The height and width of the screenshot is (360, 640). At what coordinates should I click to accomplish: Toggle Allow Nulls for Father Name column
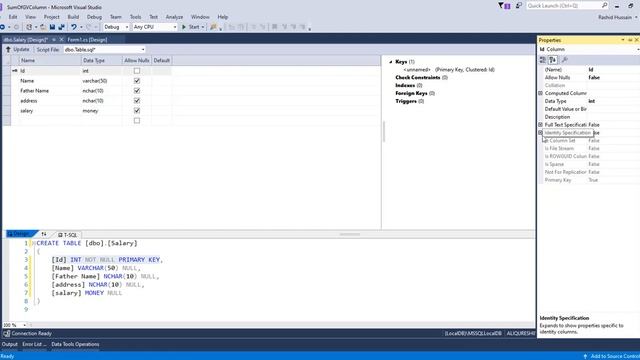tap(137, 91)
